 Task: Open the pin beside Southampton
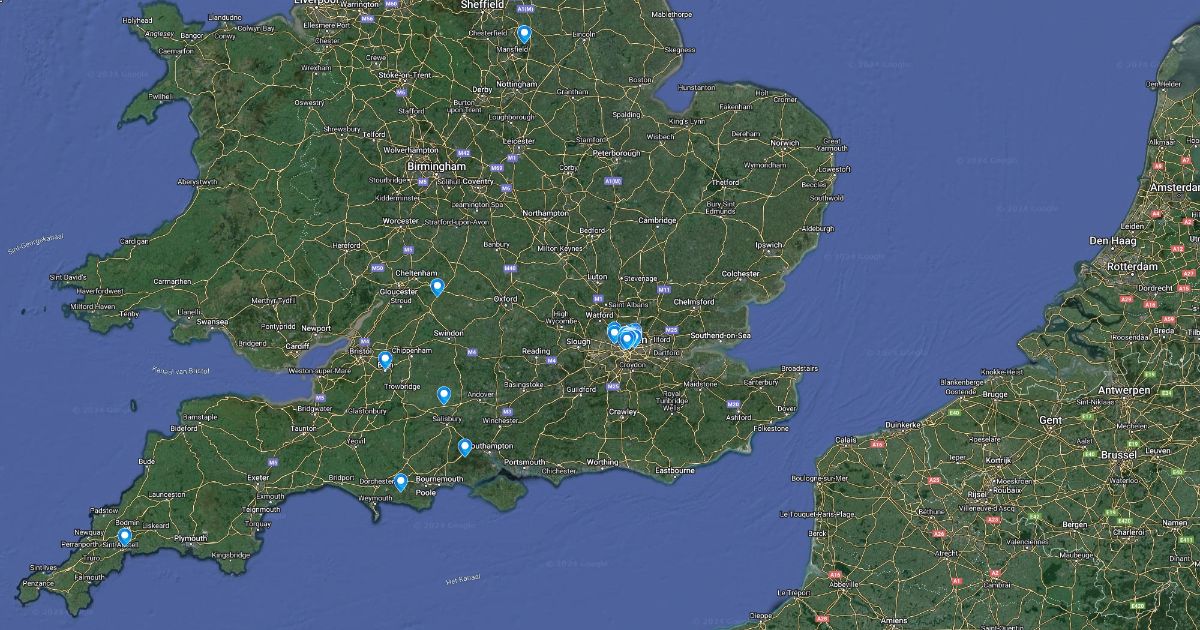point(465,447)
